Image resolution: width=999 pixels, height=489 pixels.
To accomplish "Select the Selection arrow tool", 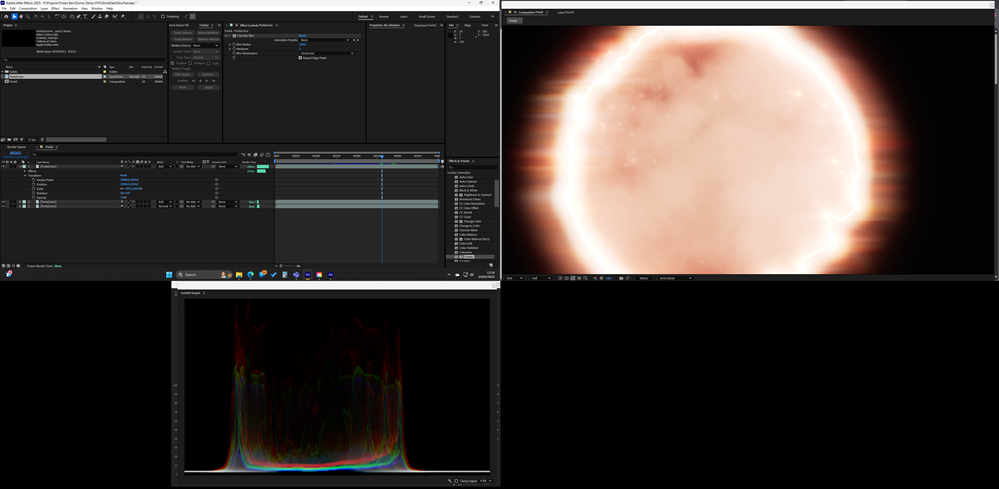I will (13, 16).
